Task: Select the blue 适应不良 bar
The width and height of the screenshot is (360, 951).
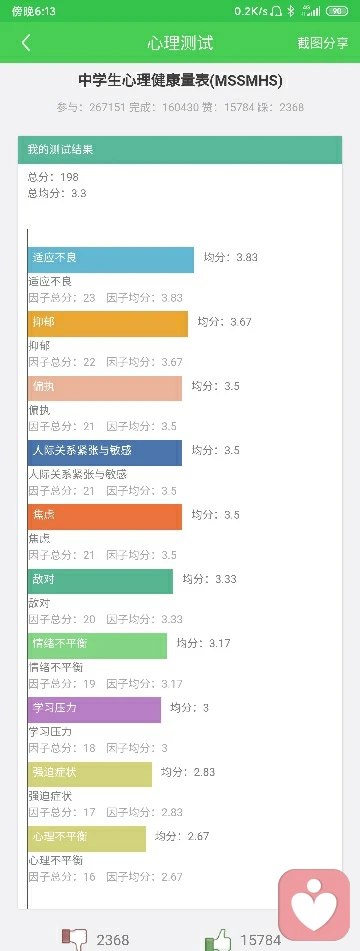Action: [x=111, y=260]
